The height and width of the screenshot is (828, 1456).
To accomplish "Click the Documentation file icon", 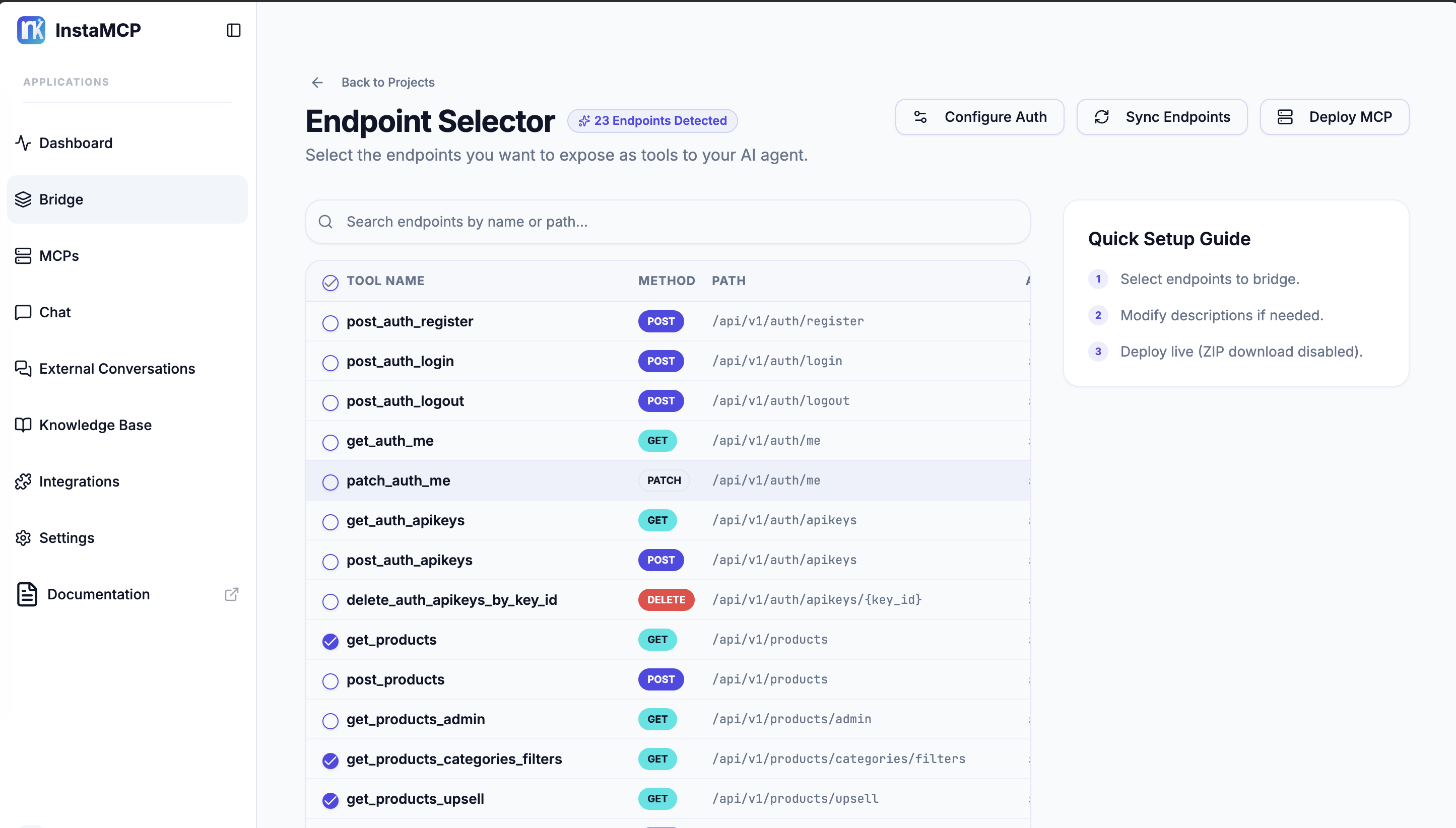I will [27, 594].
